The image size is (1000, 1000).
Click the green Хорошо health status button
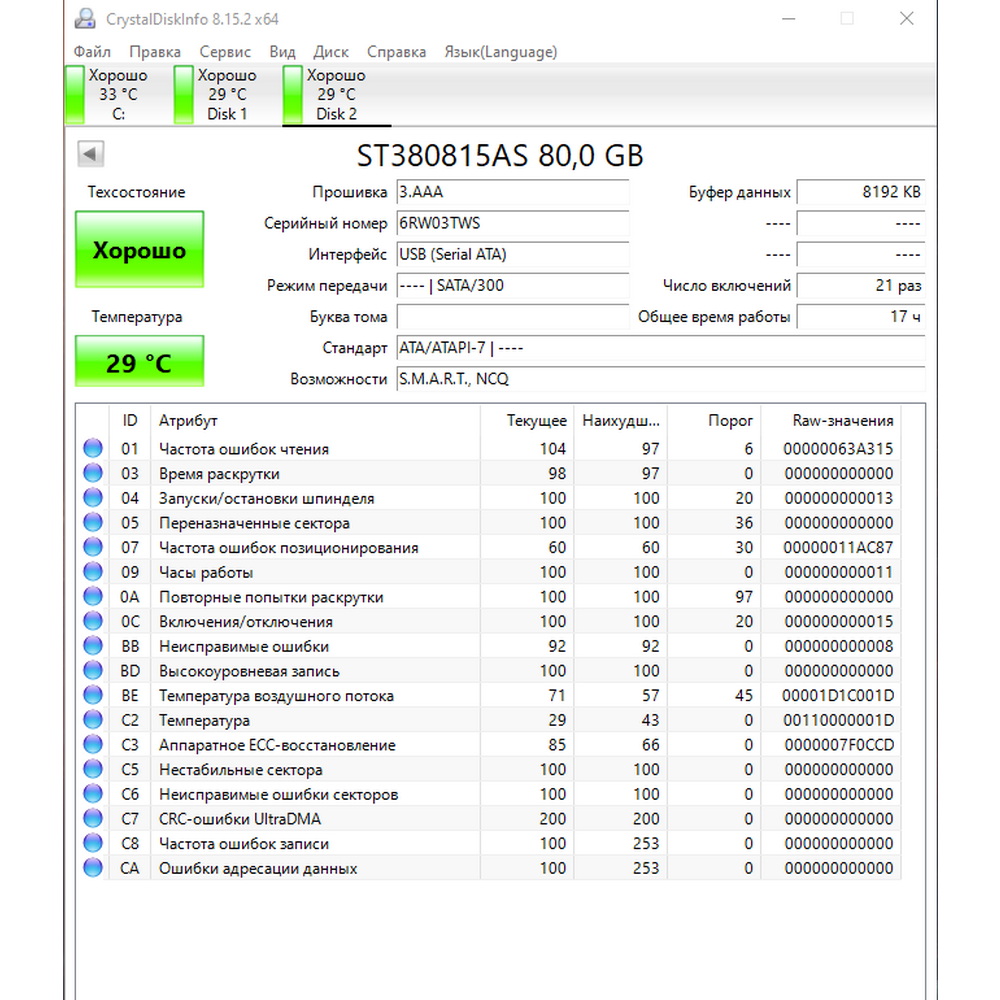(x=140, y=250)
